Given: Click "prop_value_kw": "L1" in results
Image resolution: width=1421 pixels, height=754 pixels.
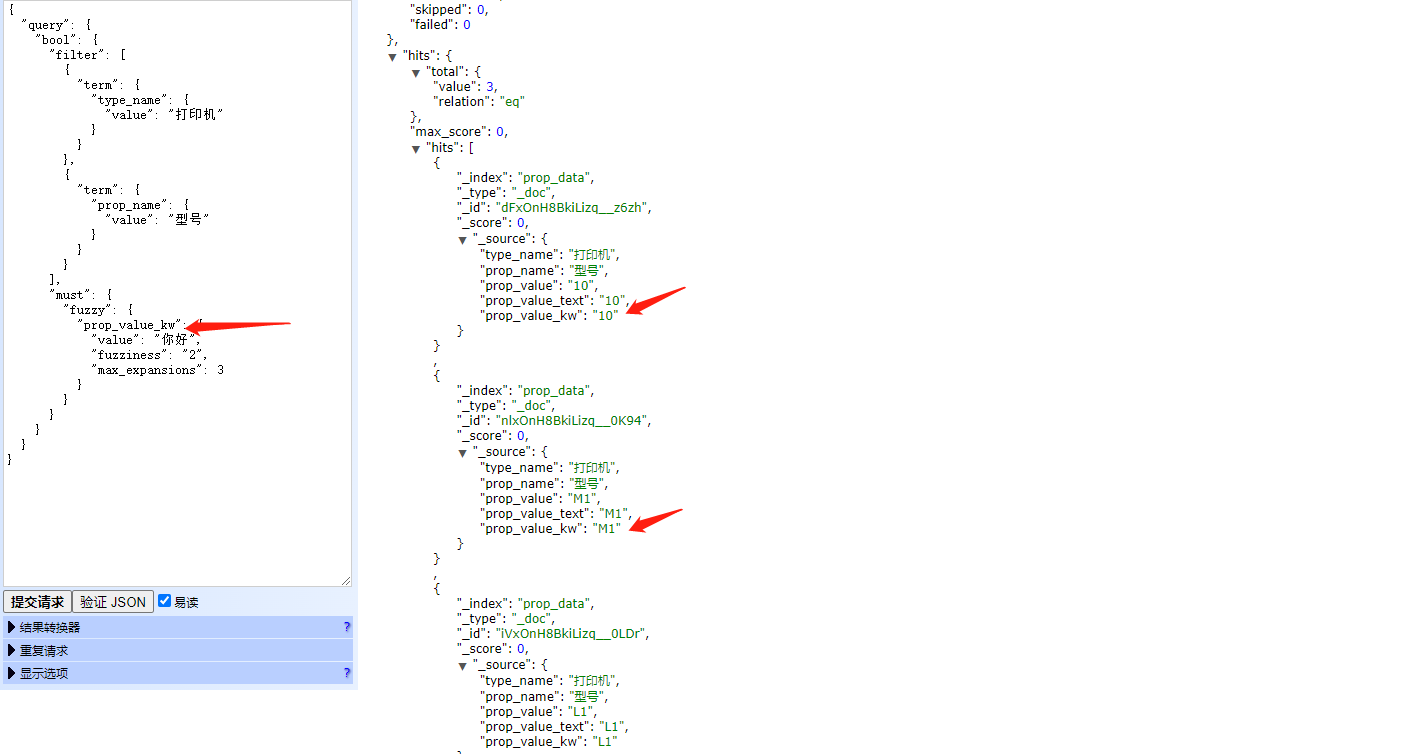Looking at the screenshot, I should pos(550,742).
